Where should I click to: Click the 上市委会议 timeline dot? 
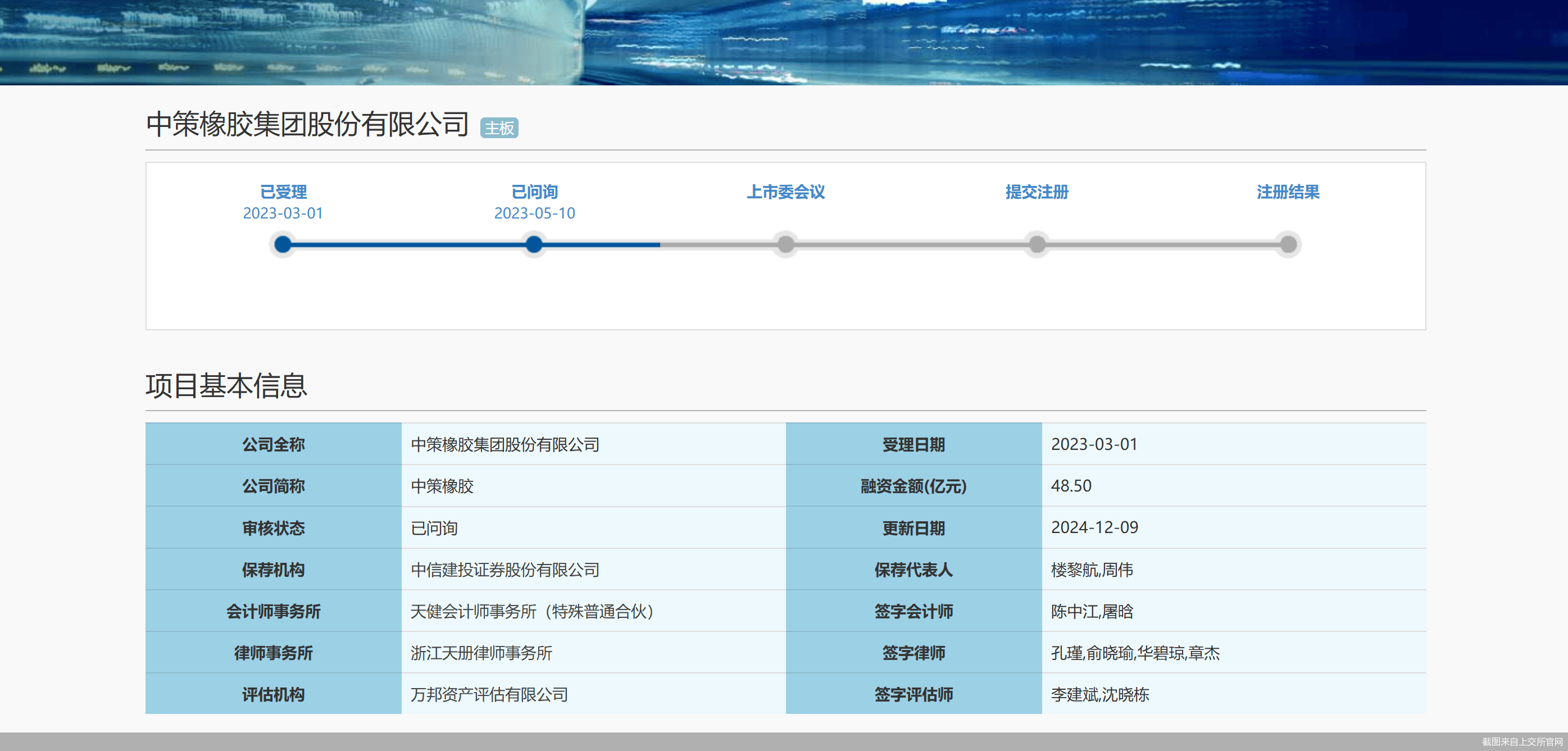[786, 245]
